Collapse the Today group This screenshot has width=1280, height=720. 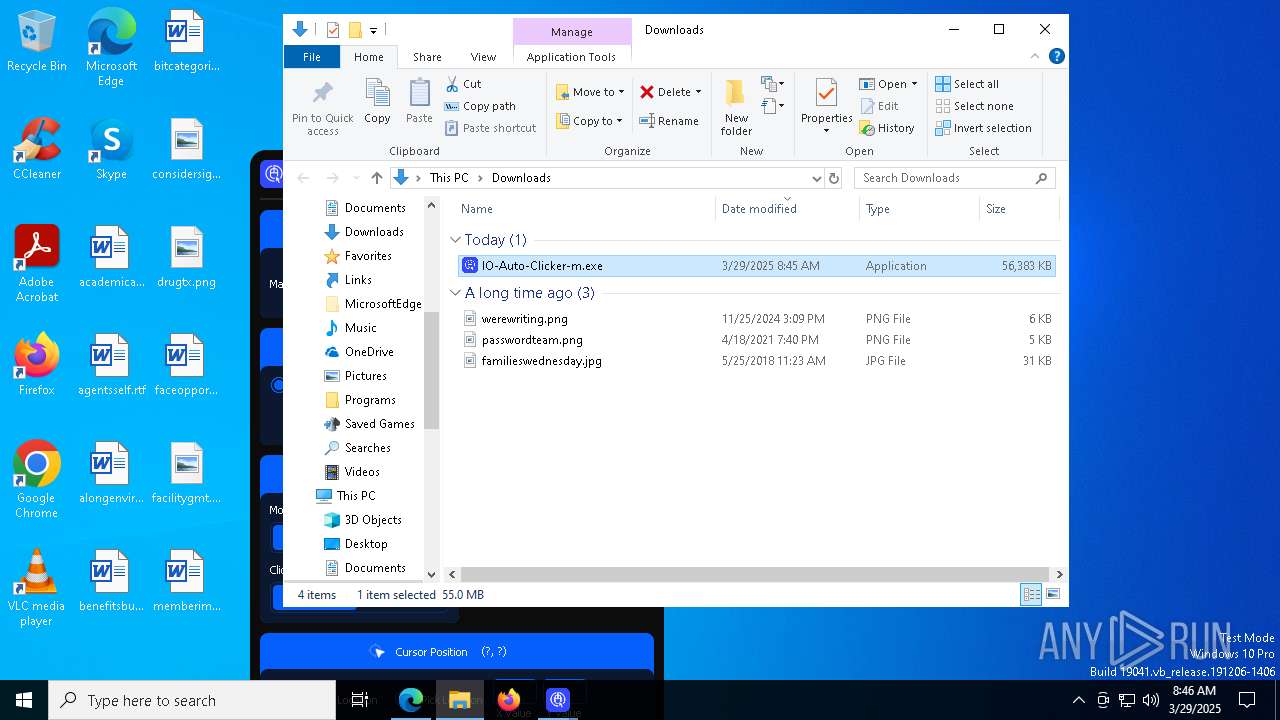coord(455,240)
